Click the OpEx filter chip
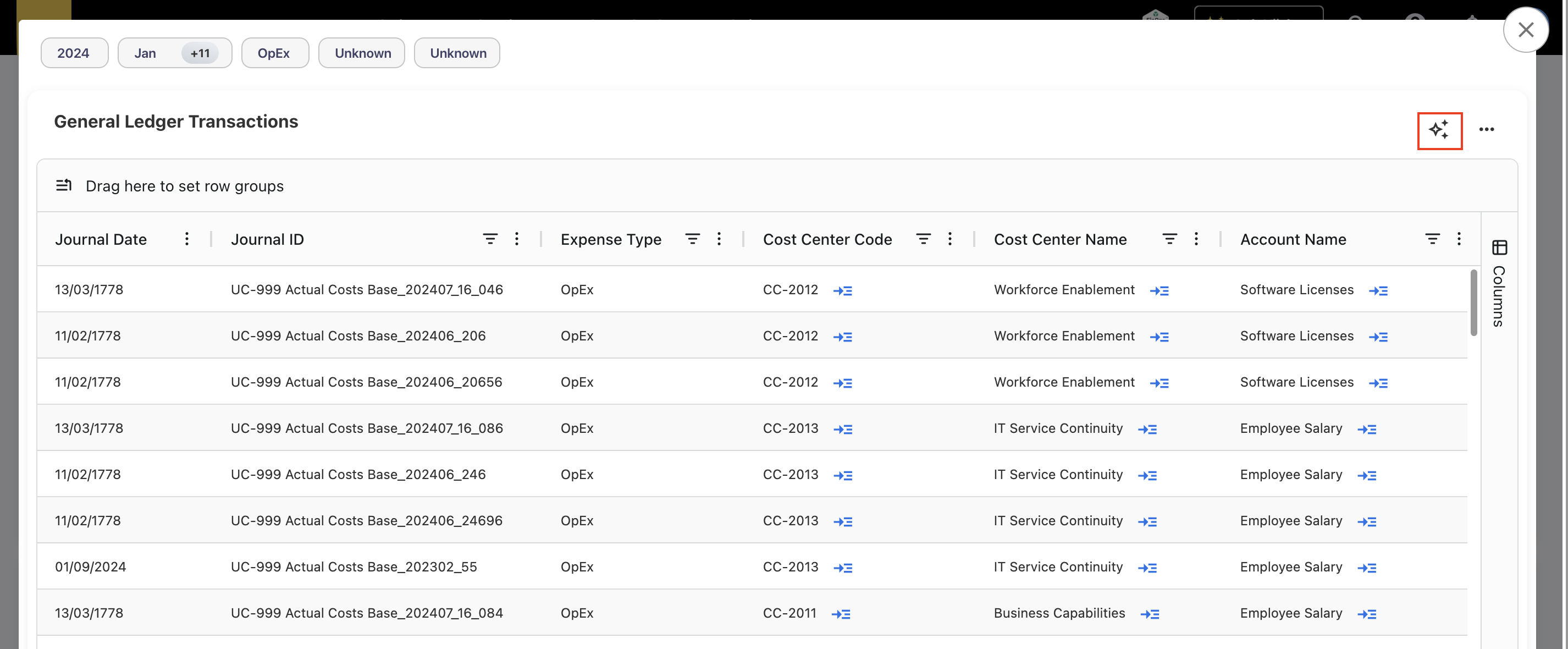1568x649 pixels. tap(274, 53)
